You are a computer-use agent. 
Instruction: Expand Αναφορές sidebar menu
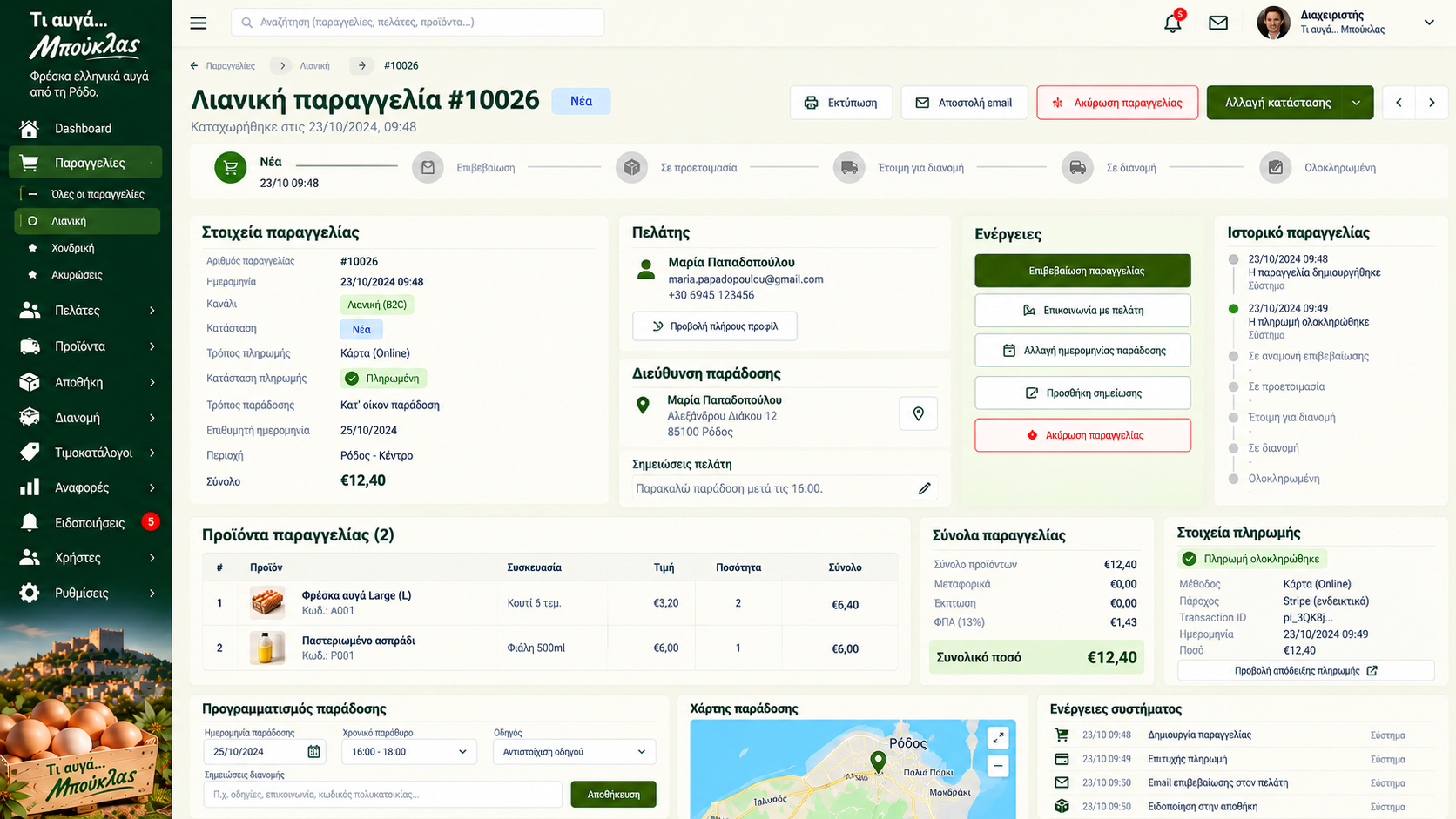87,487
